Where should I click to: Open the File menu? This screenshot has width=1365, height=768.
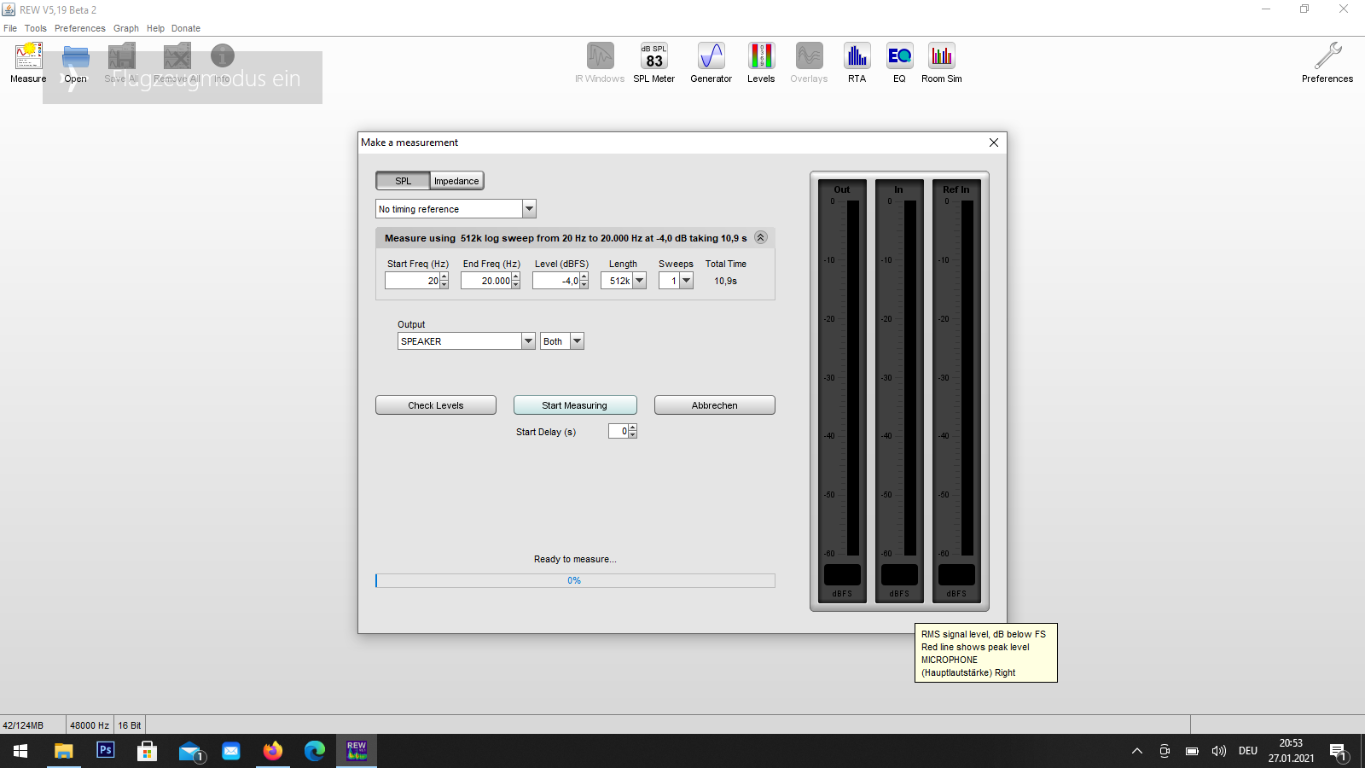(x=10, y=28)
